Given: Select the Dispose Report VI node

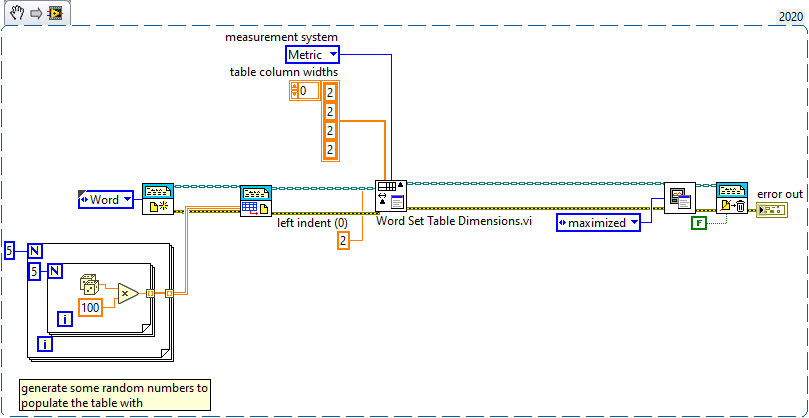Looking at the screenshot, I should click(732, 198).
